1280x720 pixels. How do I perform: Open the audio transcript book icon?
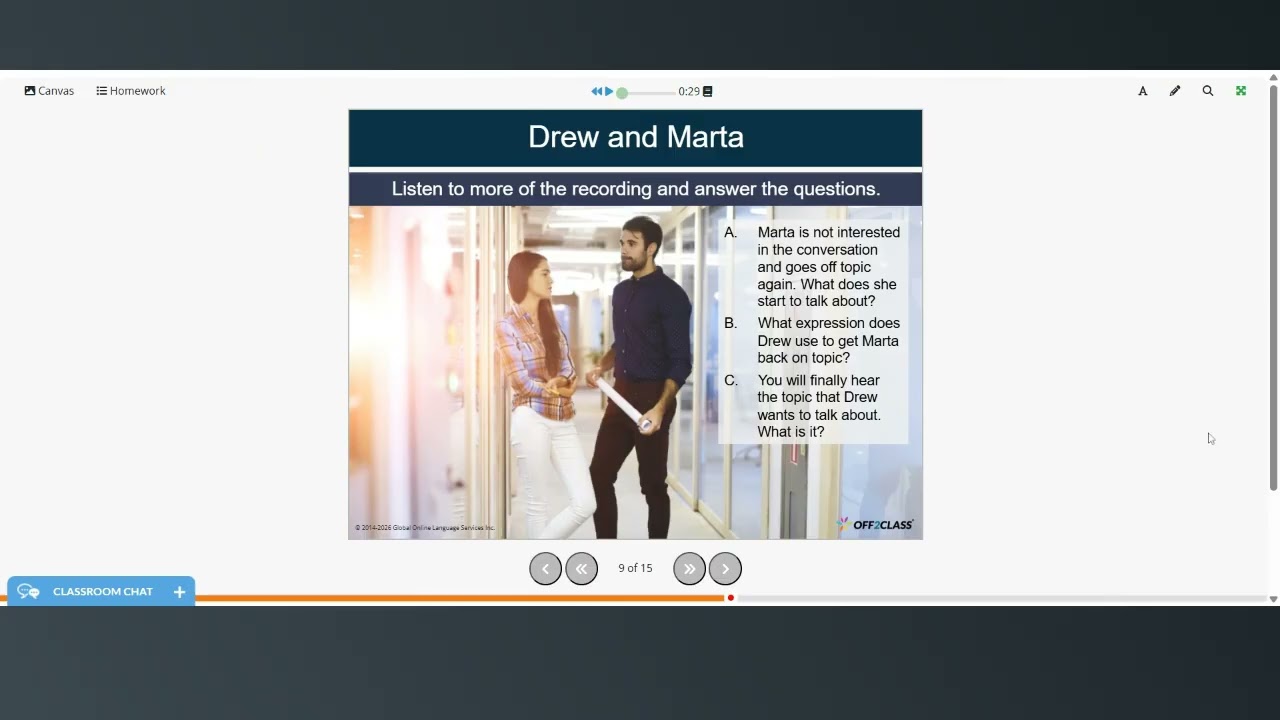pos(708,91)
